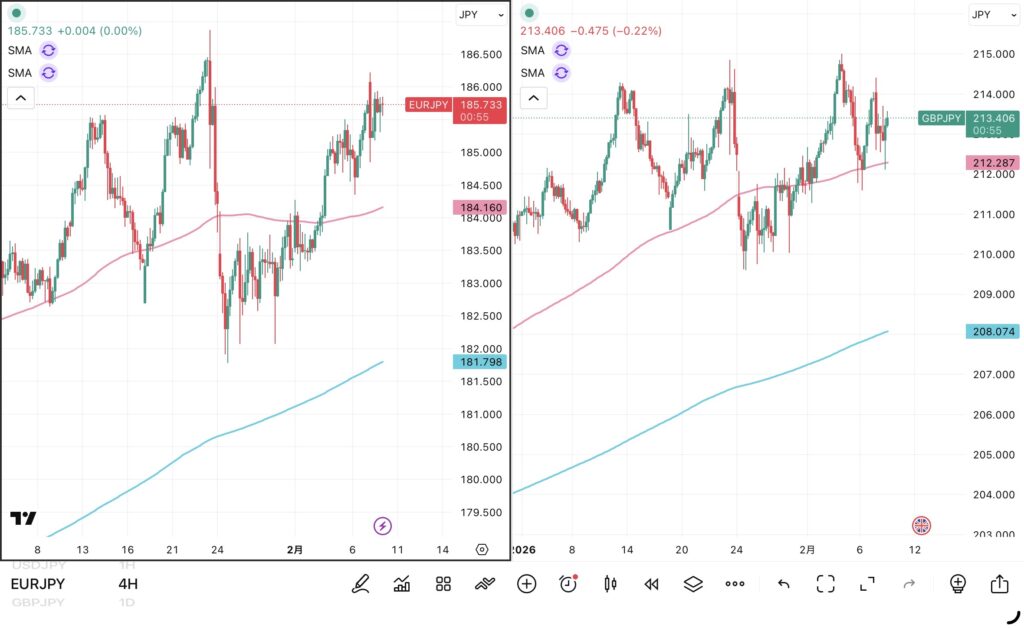1024x628 pixels.
Task: Tap the EURJPY symbol name button
Action: click(38, 584)
